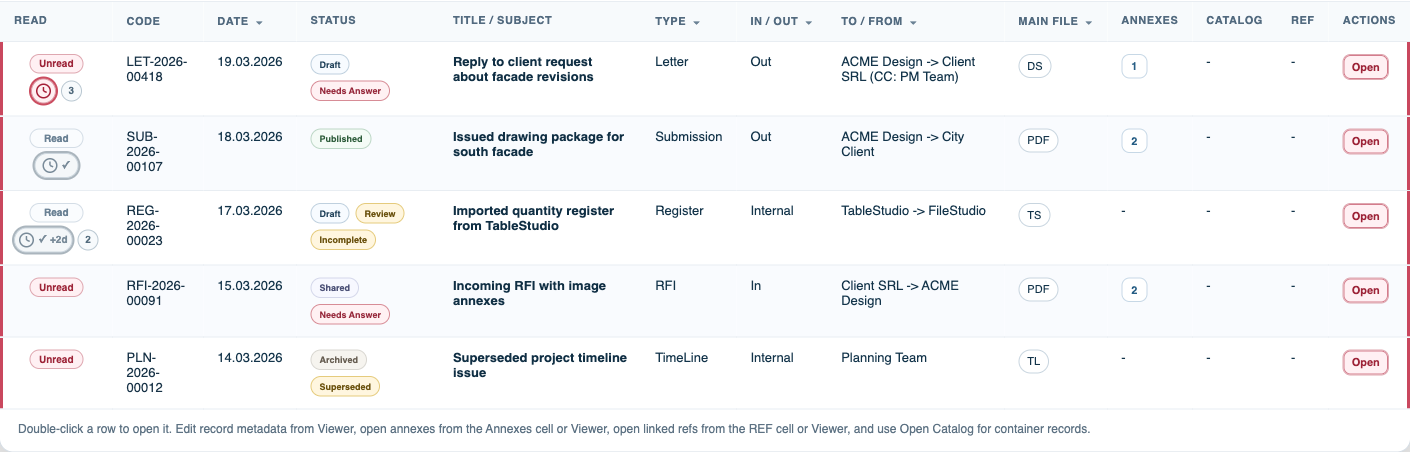Click code cell RFI-2026-00091

pyautogui.click(x=156, y=293)
